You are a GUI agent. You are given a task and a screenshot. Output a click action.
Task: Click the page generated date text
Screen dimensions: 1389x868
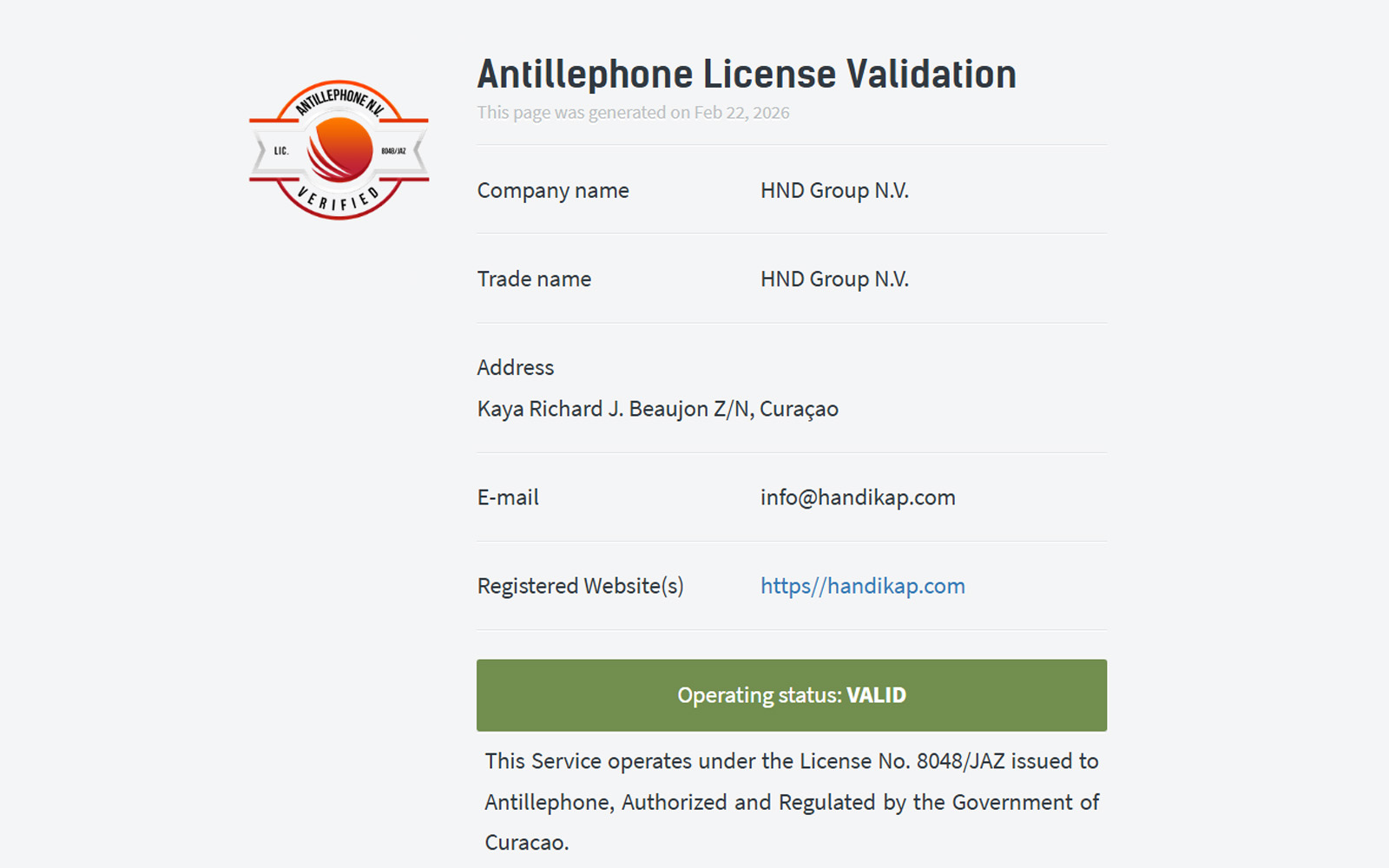click(x=633, y=113)
